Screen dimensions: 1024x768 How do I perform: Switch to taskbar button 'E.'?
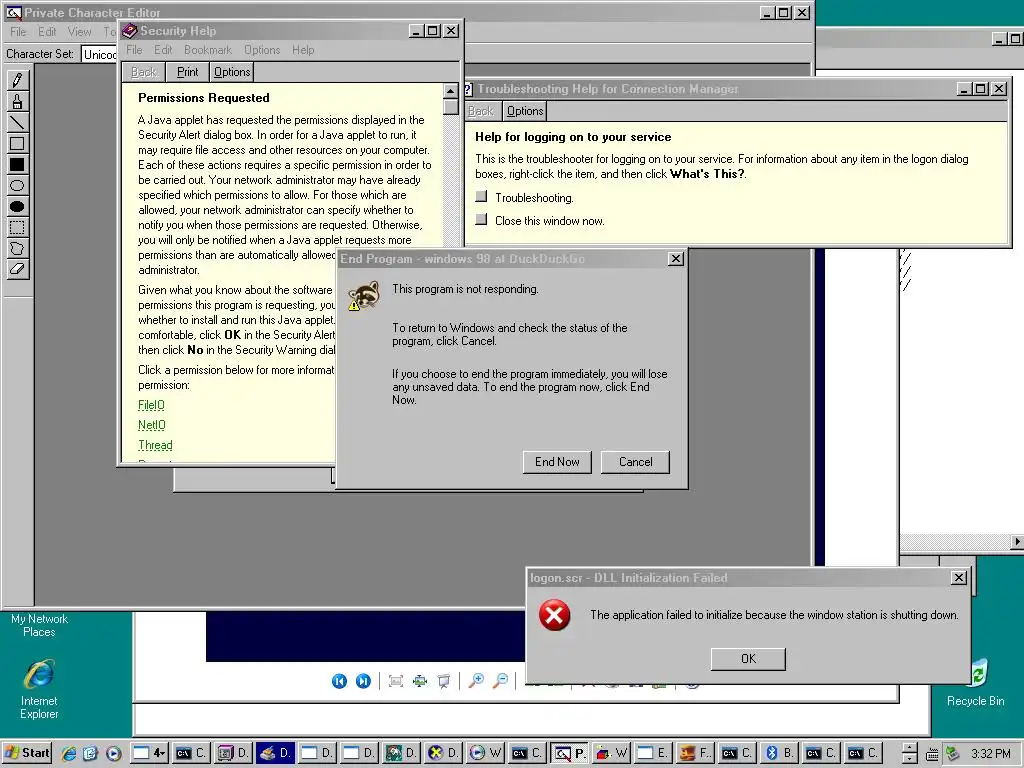tap(652, 753)
